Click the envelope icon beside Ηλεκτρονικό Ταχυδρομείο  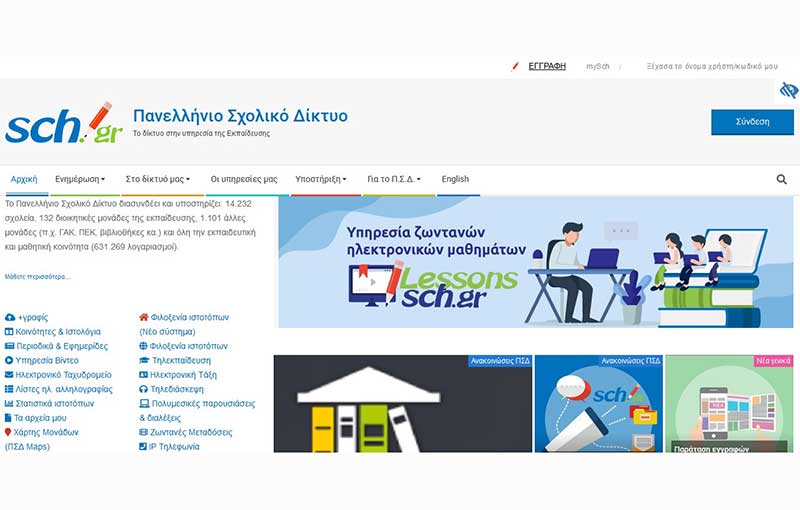click(x=9, y=374)
